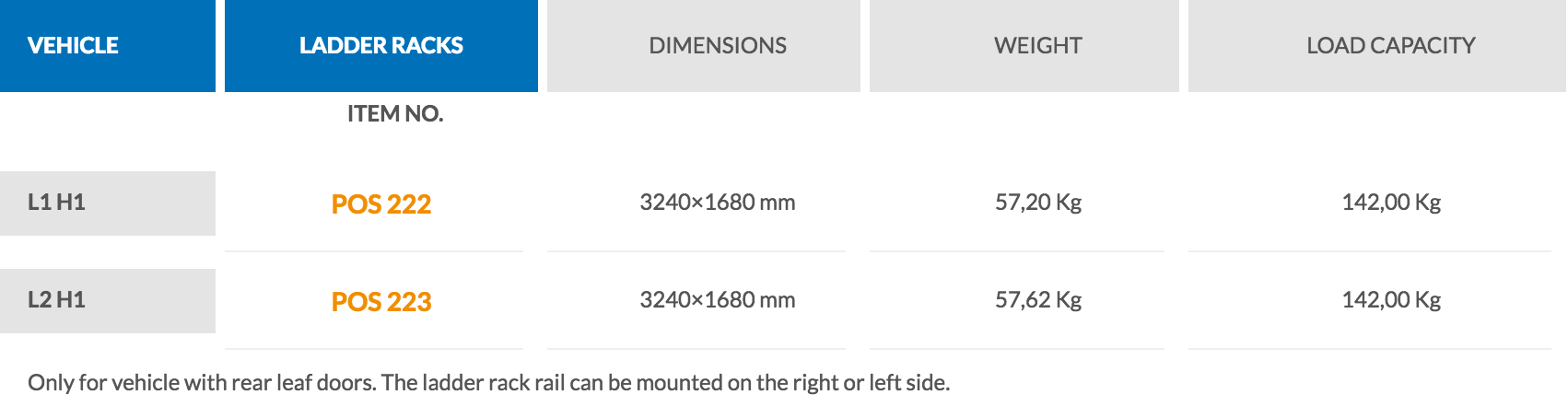Click the WEIGHT column header

point(1037,45)
